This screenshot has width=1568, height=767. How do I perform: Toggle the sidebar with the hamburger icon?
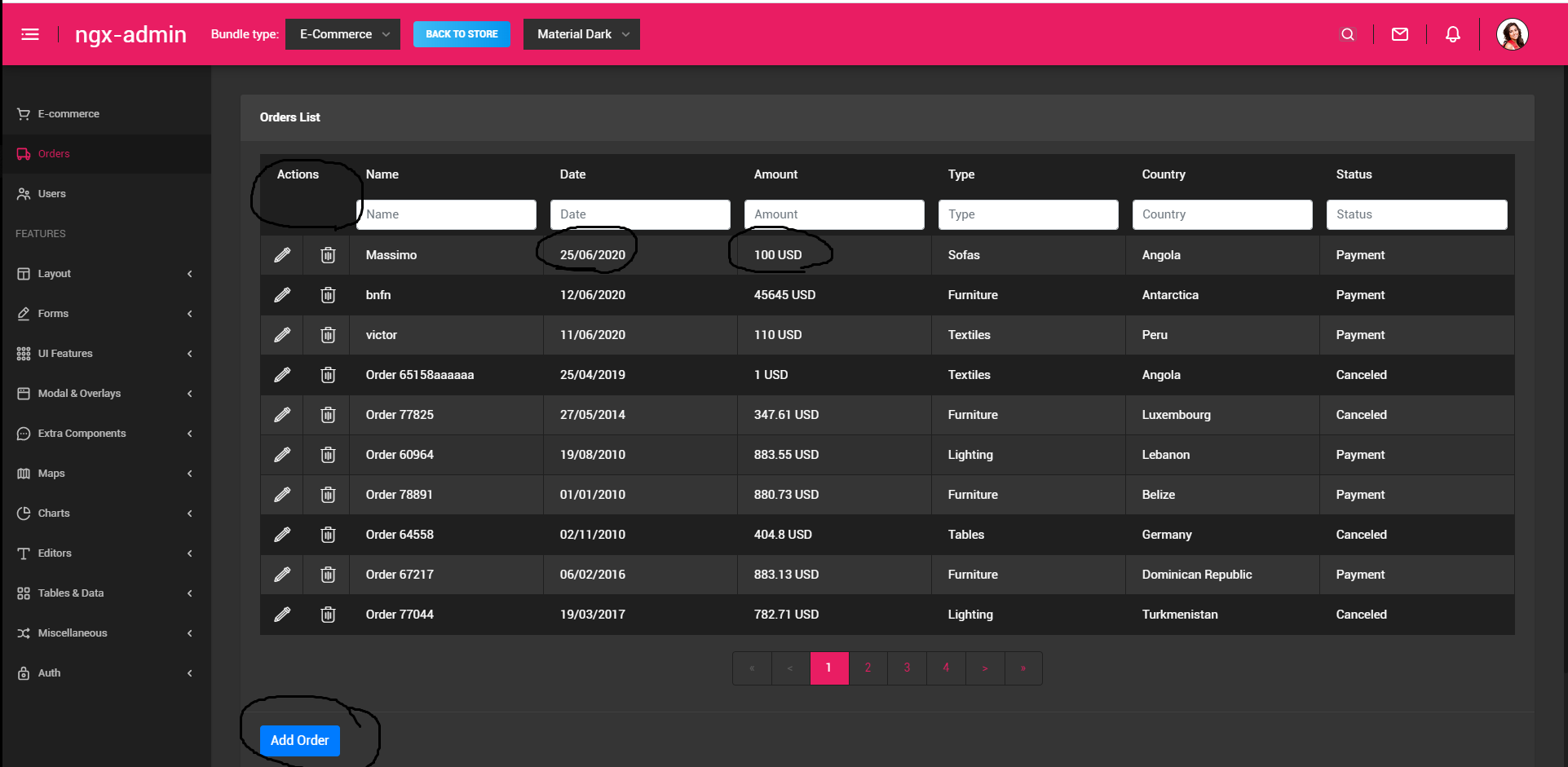[x=30, y=34]
